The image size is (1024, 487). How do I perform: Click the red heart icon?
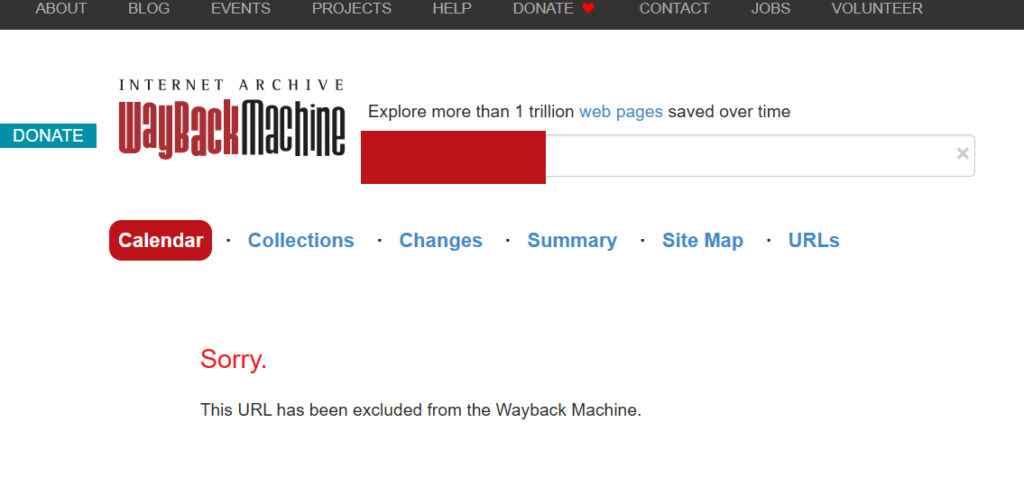click(x=588, y=8)
